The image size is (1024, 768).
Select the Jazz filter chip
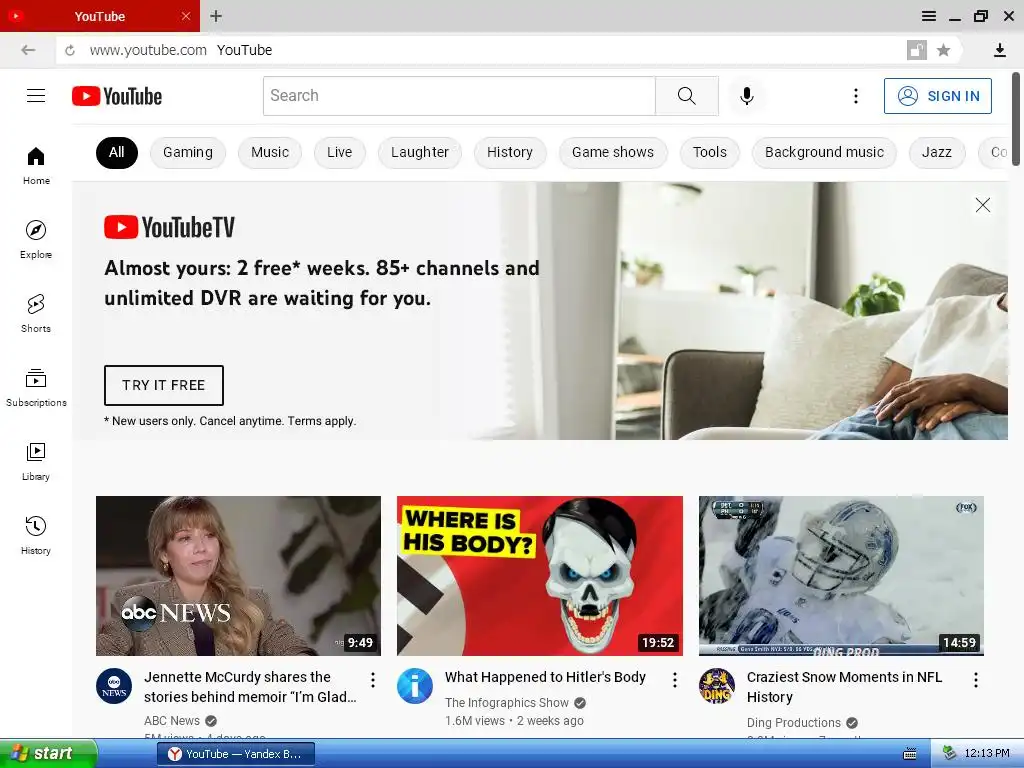(x=936, y=153)
